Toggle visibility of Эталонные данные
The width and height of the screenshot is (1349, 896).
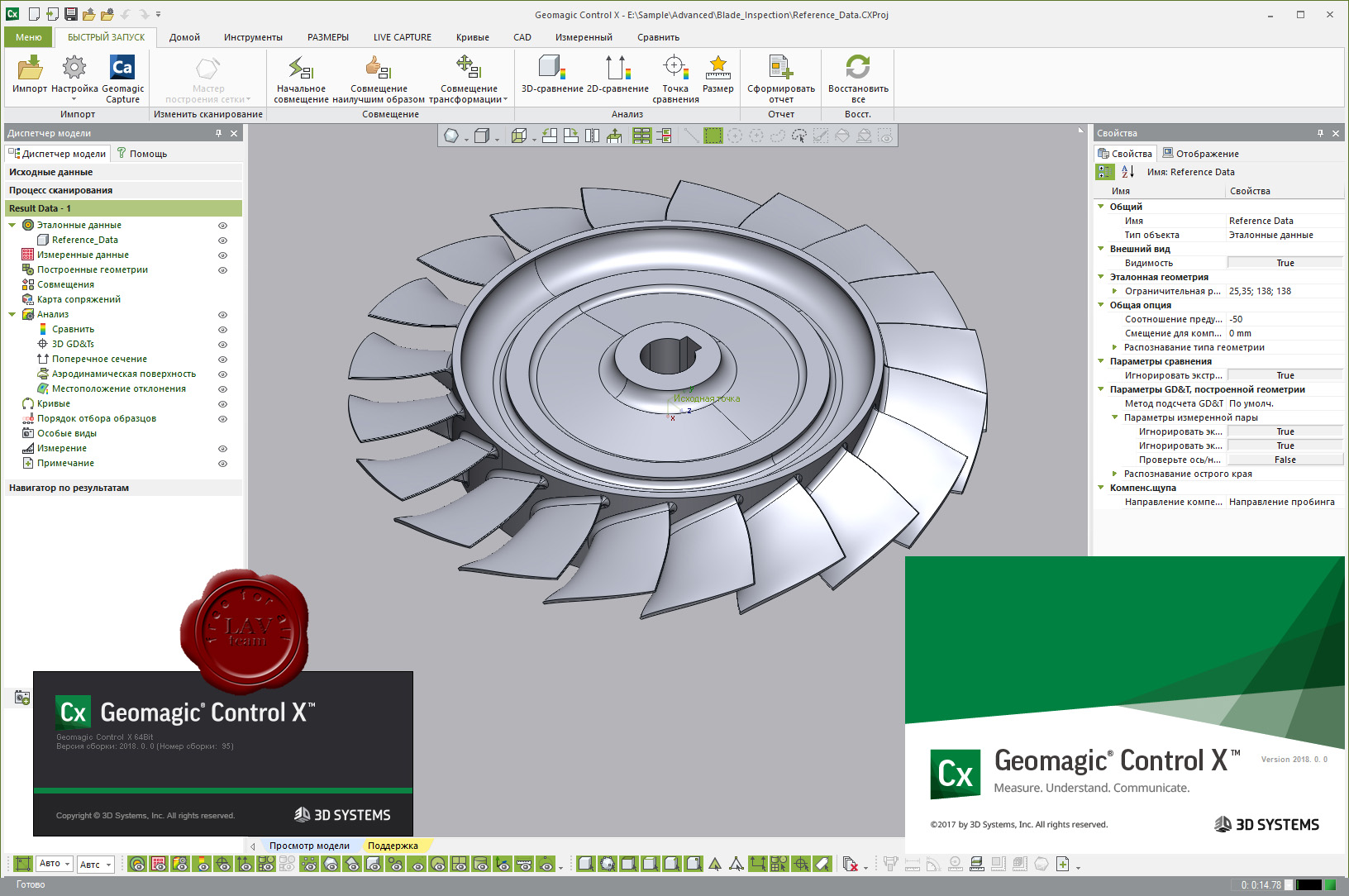pos(222,225)
